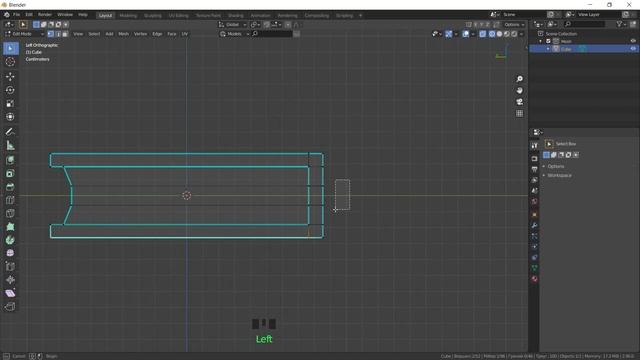Image resolution: width=640 pixels, height=360 pixels.
Task: Open the Edit Mode dropdown
Action: click(x=24, y=34)
